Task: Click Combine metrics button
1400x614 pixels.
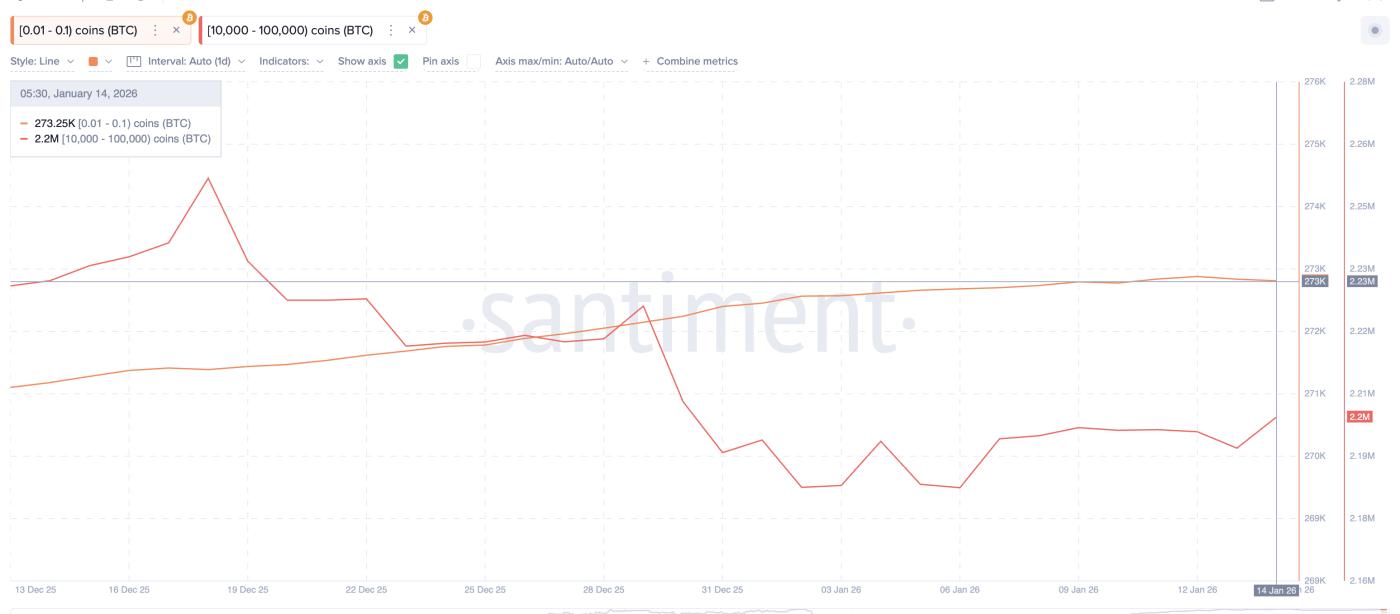Action: (x=690, y=61)
